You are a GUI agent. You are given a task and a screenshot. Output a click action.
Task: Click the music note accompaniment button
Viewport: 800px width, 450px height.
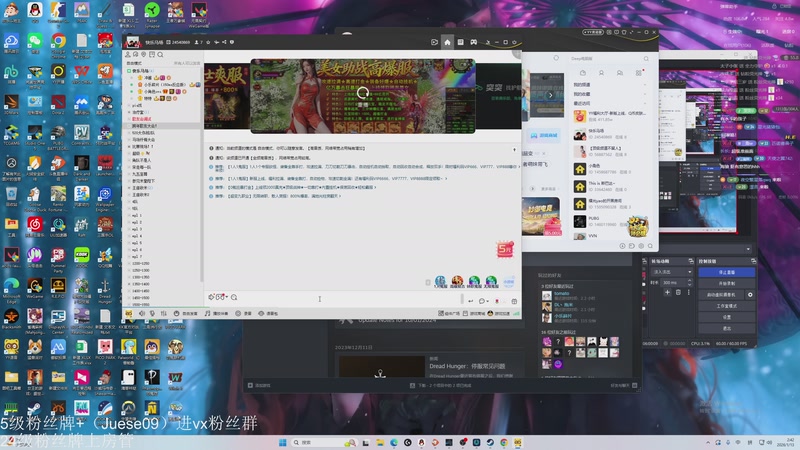[x=216, y=313]
